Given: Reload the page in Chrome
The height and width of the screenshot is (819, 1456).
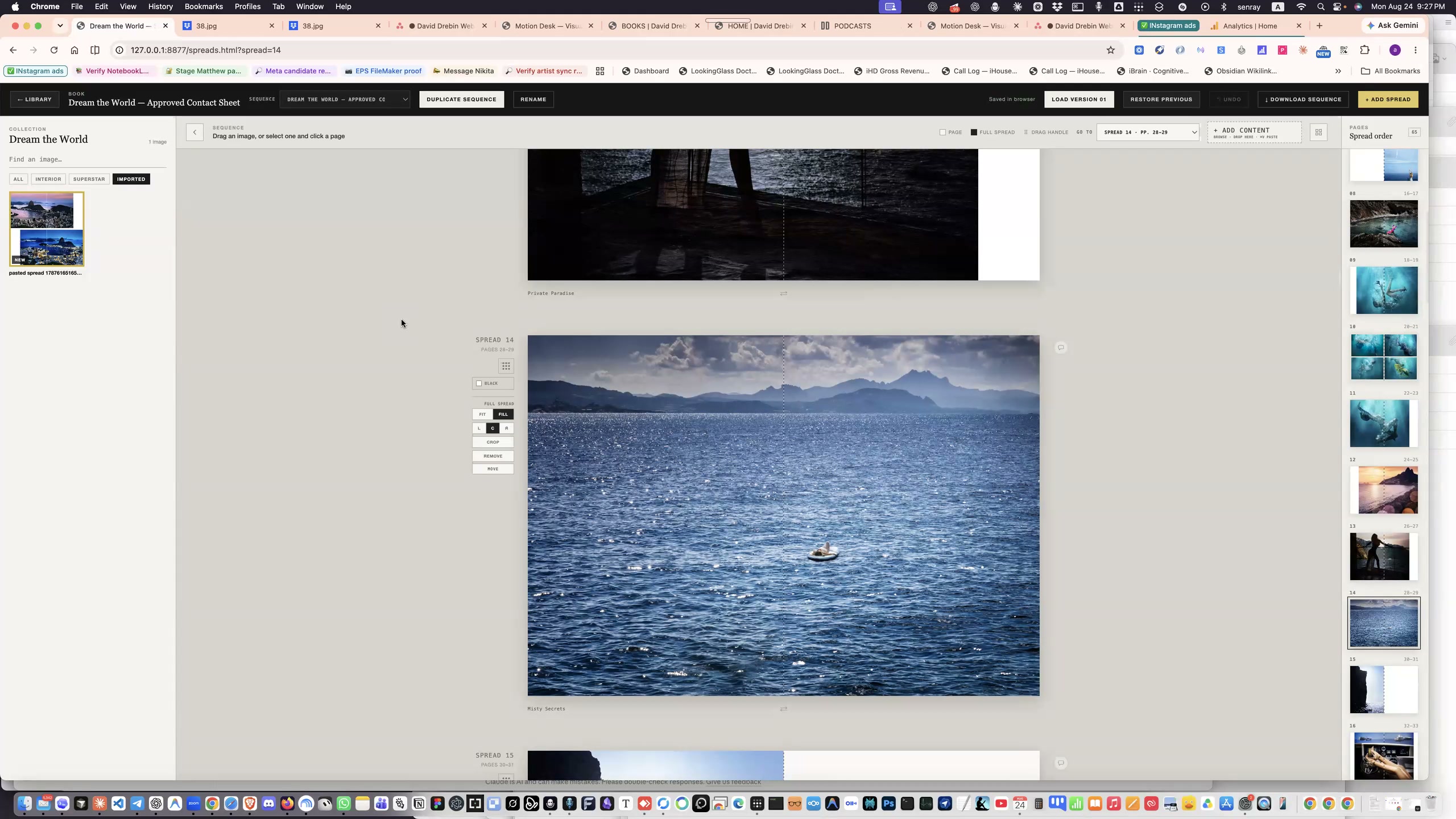Looking at the screenshot, I should pyautogui.click(x=54, y=50).
